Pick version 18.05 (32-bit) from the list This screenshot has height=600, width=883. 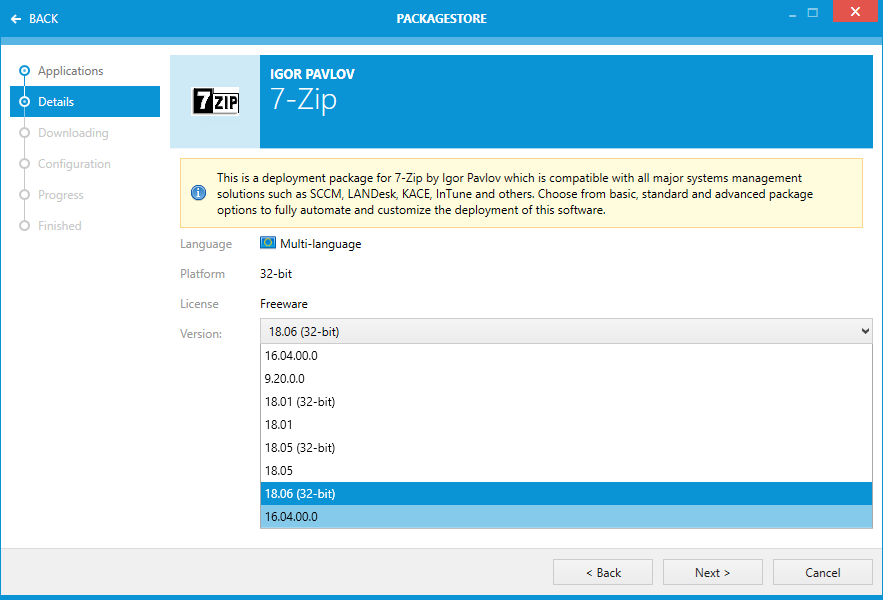tap(300, 448)
